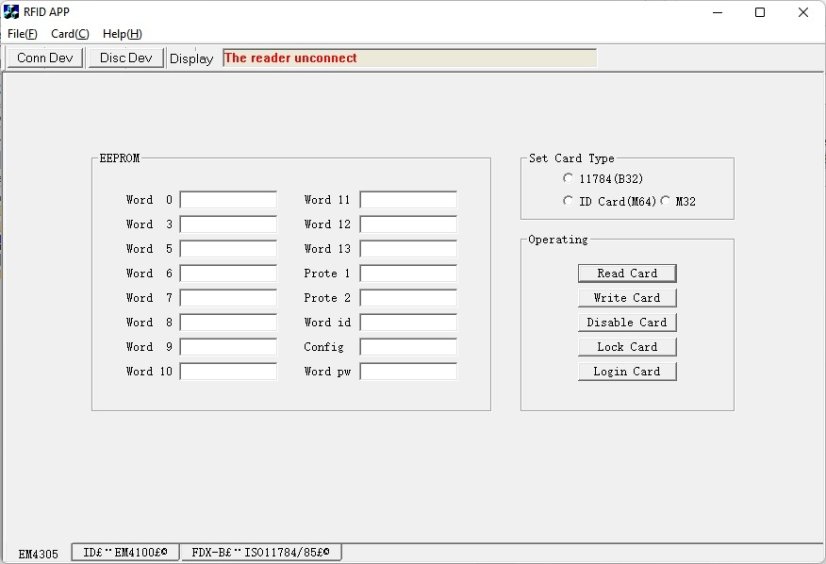Focus the Word 5 input field
The image size is (826, 564).
pyautogui.click(x=228, y=249)
